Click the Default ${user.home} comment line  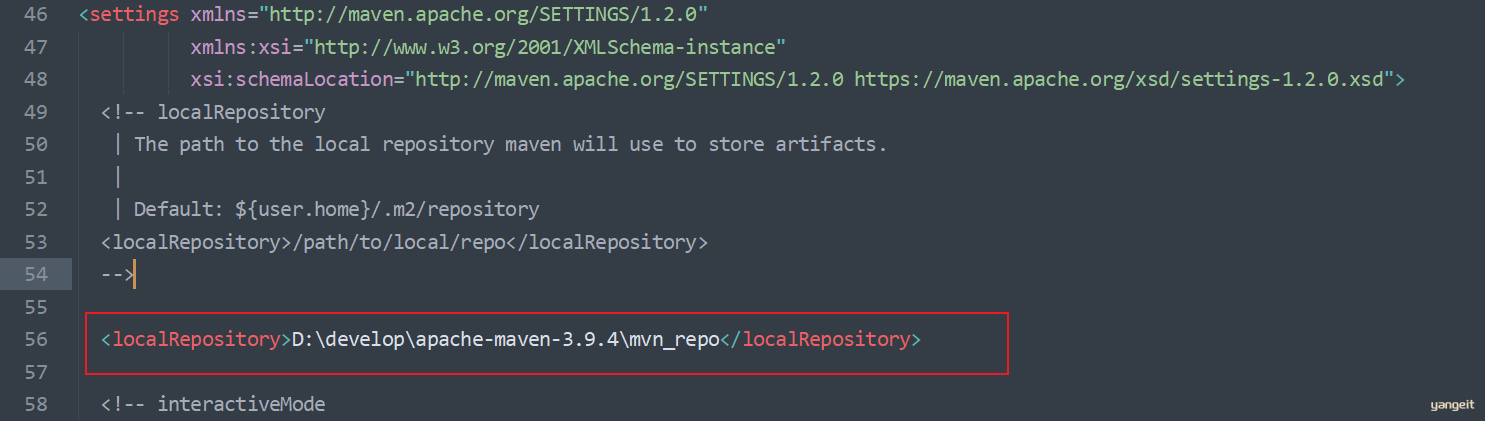(x=336, y=209)
